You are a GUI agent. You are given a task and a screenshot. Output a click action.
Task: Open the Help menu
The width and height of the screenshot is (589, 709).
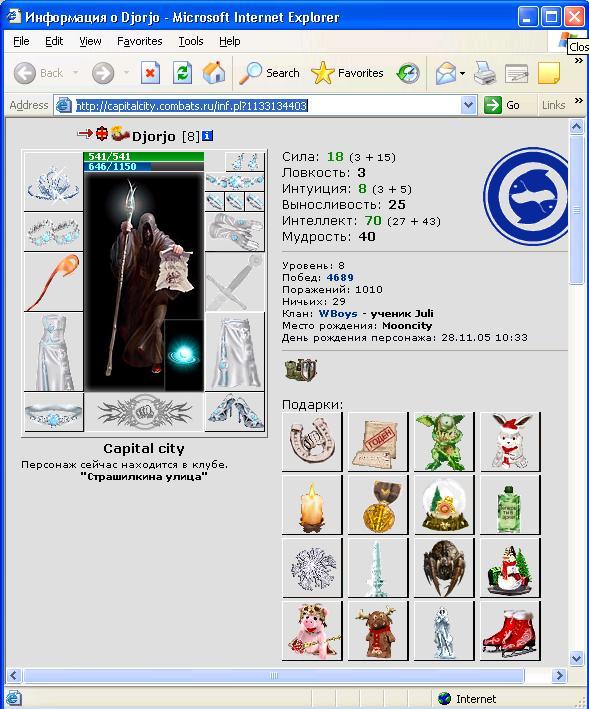pos(230,41)
